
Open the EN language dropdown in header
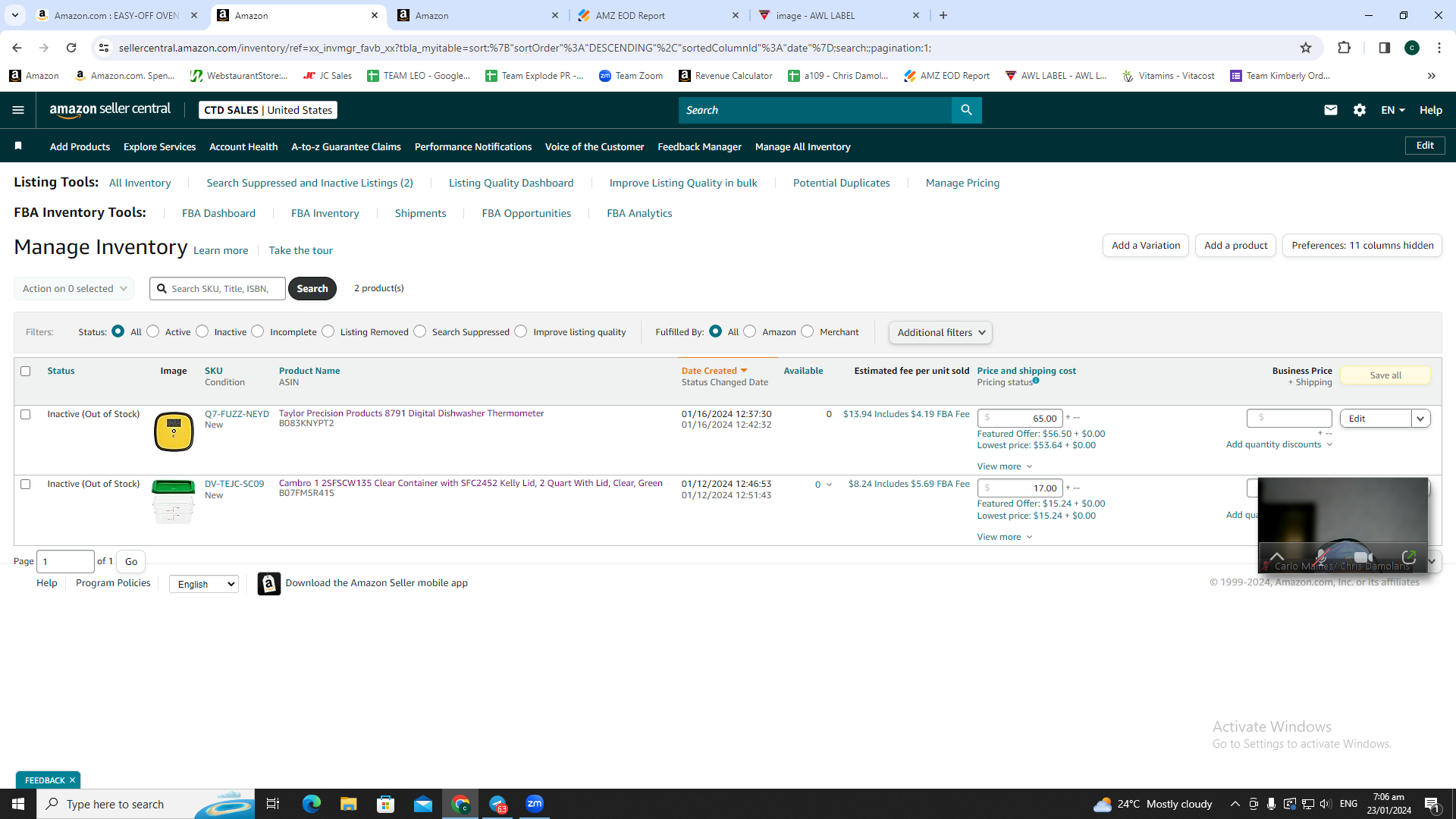tap(1393, 110)
